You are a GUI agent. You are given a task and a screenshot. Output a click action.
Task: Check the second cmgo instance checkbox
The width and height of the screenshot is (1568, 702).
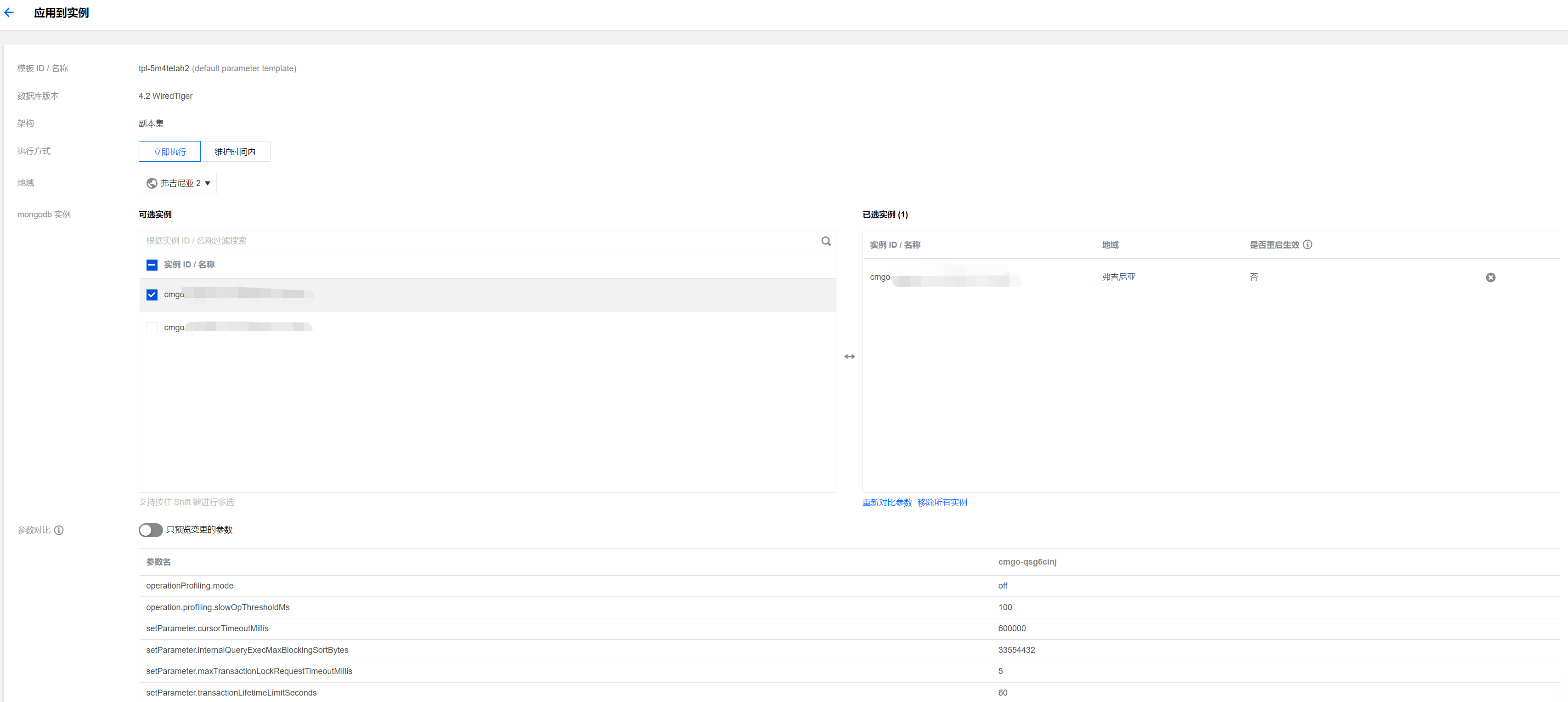tap(152, 328)
